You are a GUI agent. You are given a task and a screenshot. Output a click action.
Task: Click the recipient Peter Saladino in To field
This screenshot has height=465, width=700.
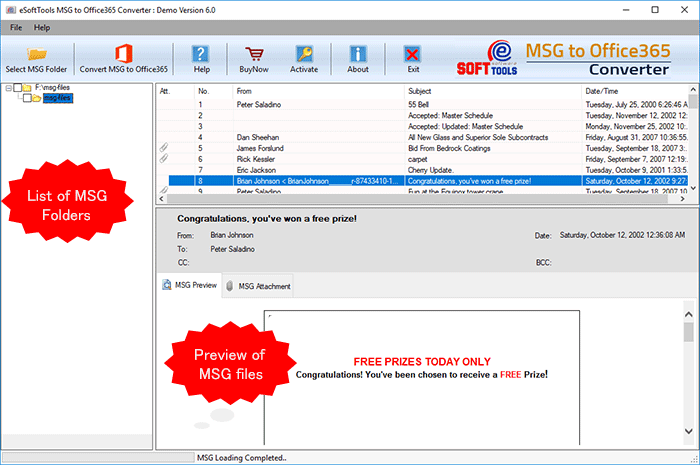pyautogui.click(x=233, y=249)
